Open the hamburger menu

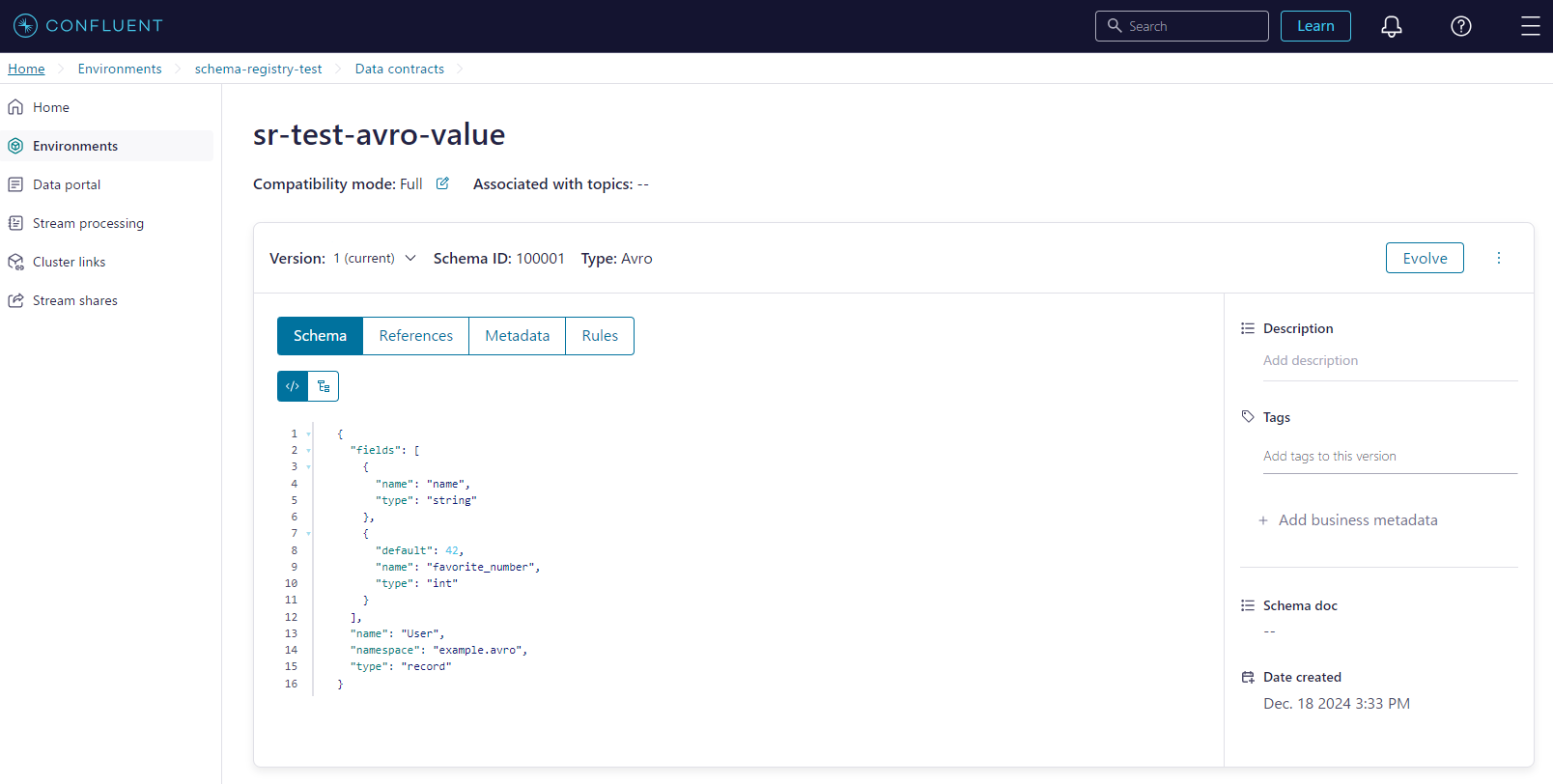pos(1531,26)
